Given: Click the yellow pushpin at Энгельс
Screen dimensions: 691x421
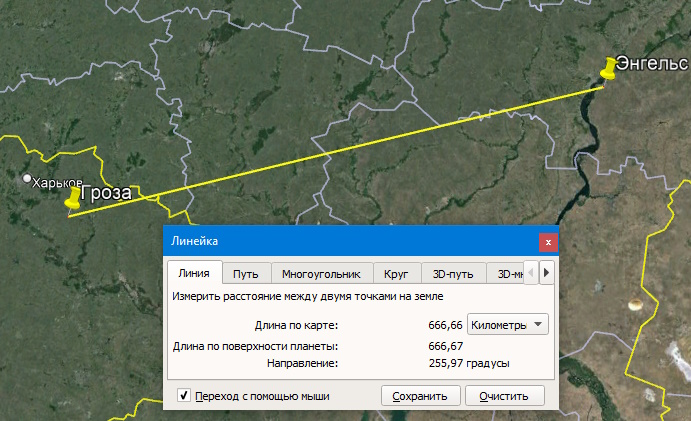Looking at the screenshot, I should coord(609,68).
